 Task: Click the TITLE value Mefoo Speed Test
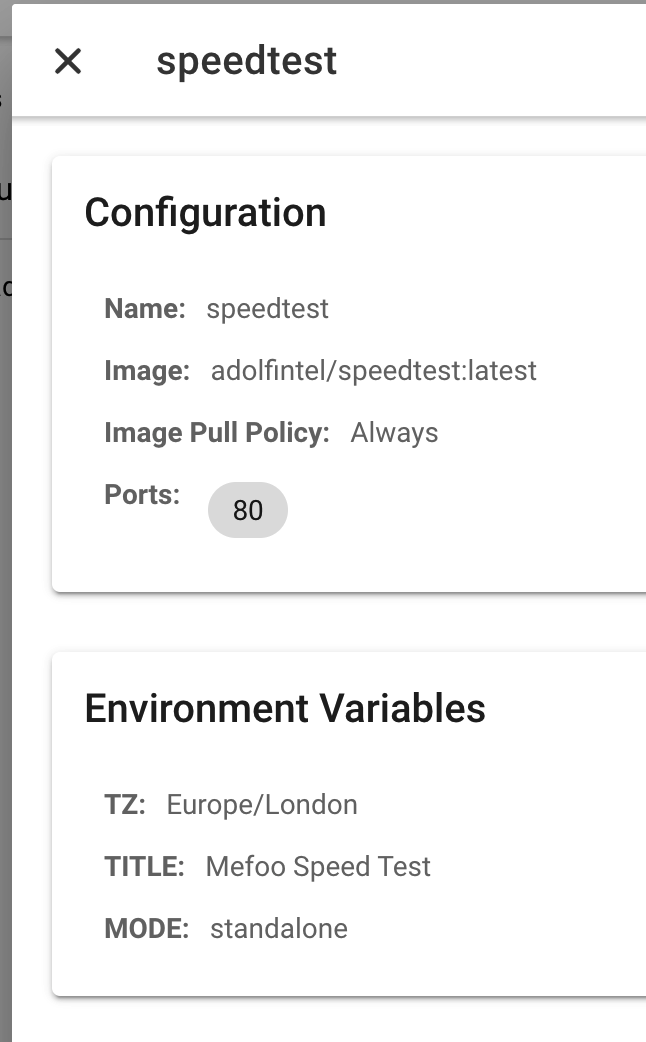[318, 866]
